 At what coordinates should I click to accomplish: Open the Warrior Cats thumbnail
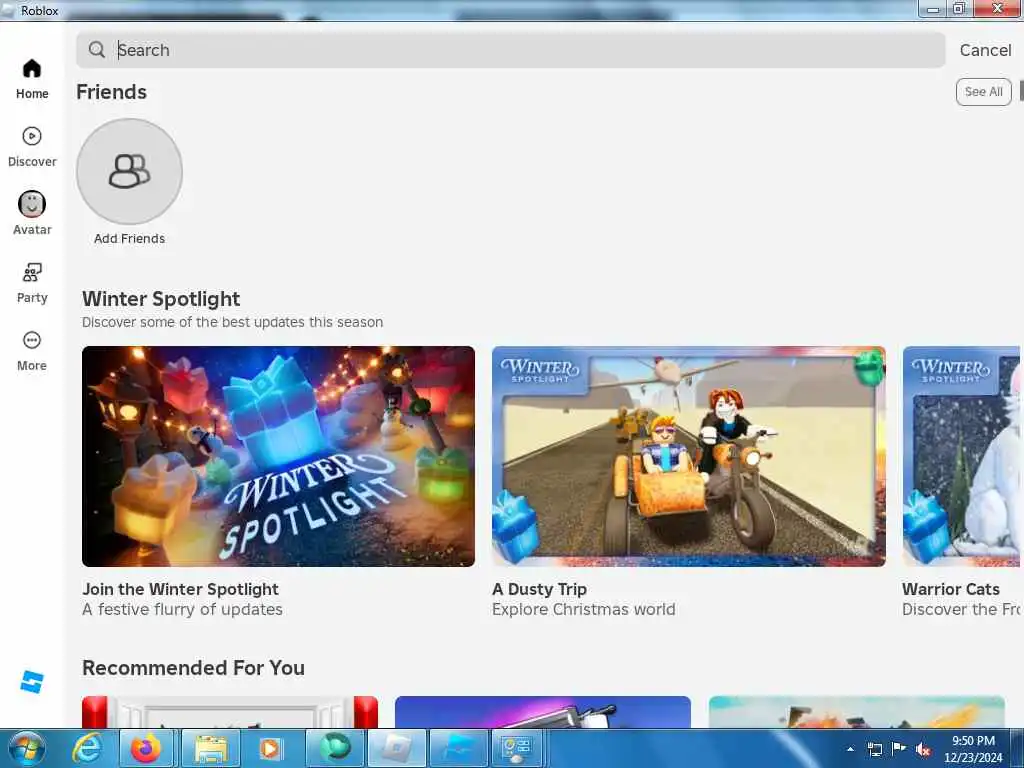pyautogui.click(x=961, y=456)
